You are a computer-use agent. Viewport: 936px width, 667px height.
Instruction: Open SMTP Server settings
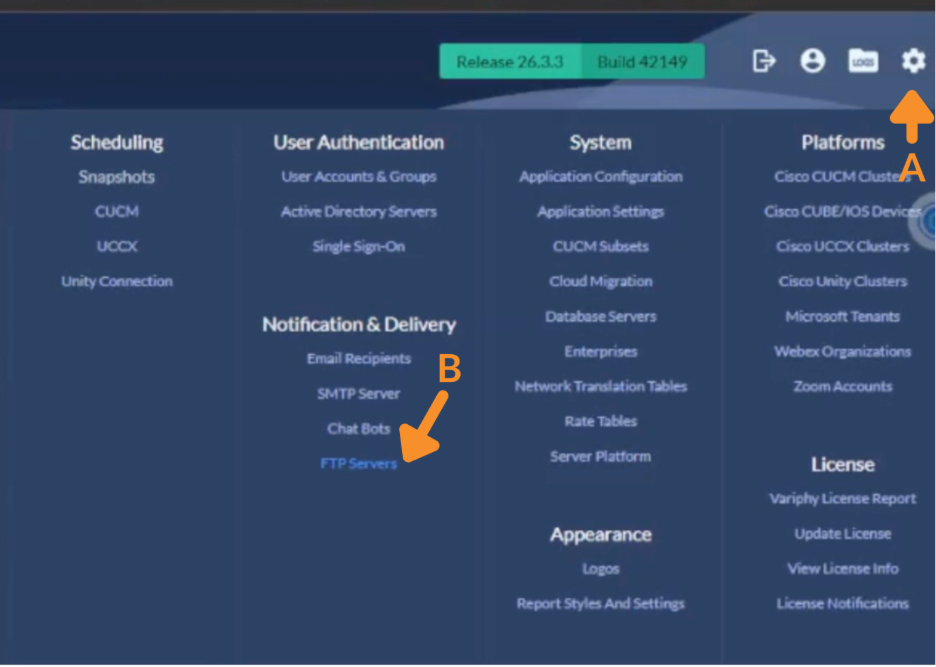click(358, 394)
